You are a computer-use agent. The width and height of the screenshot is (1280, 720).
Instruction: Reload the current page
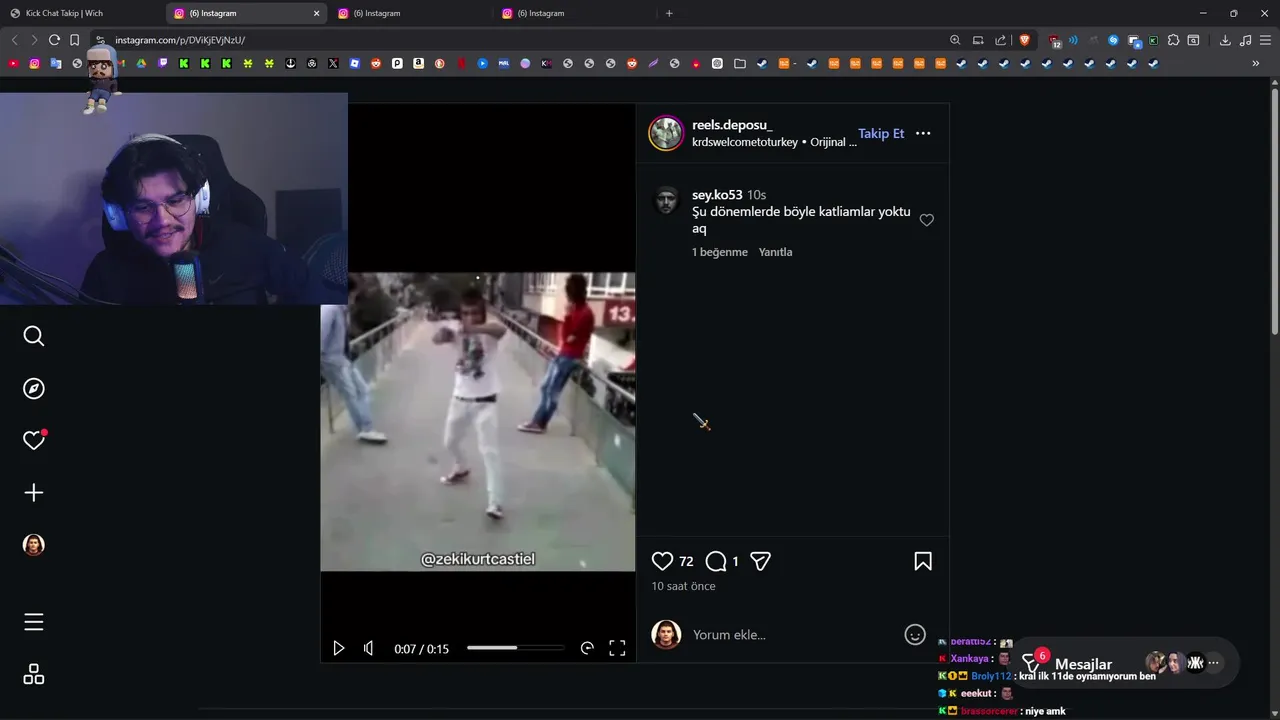click(54, 40)
